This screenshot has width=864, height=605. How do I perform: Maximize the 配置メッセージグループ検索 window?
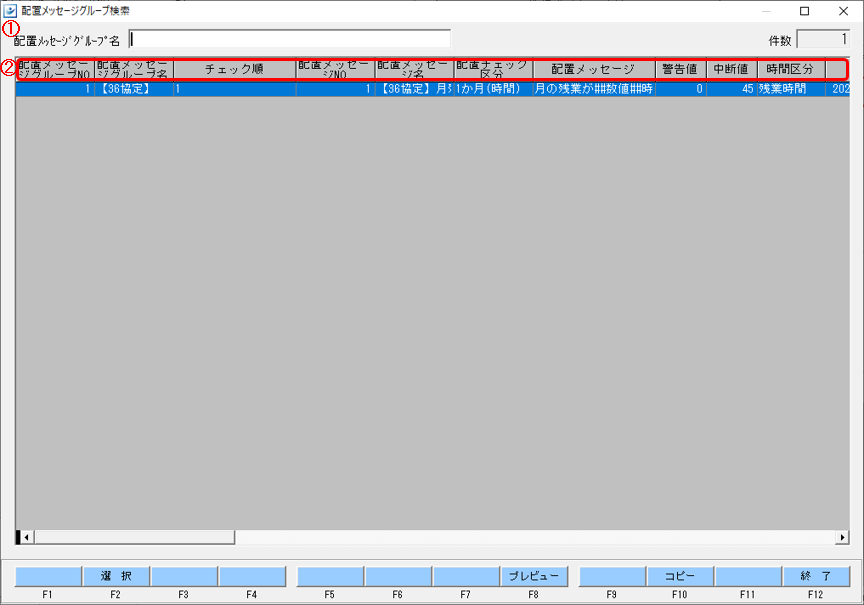(804, 11)
